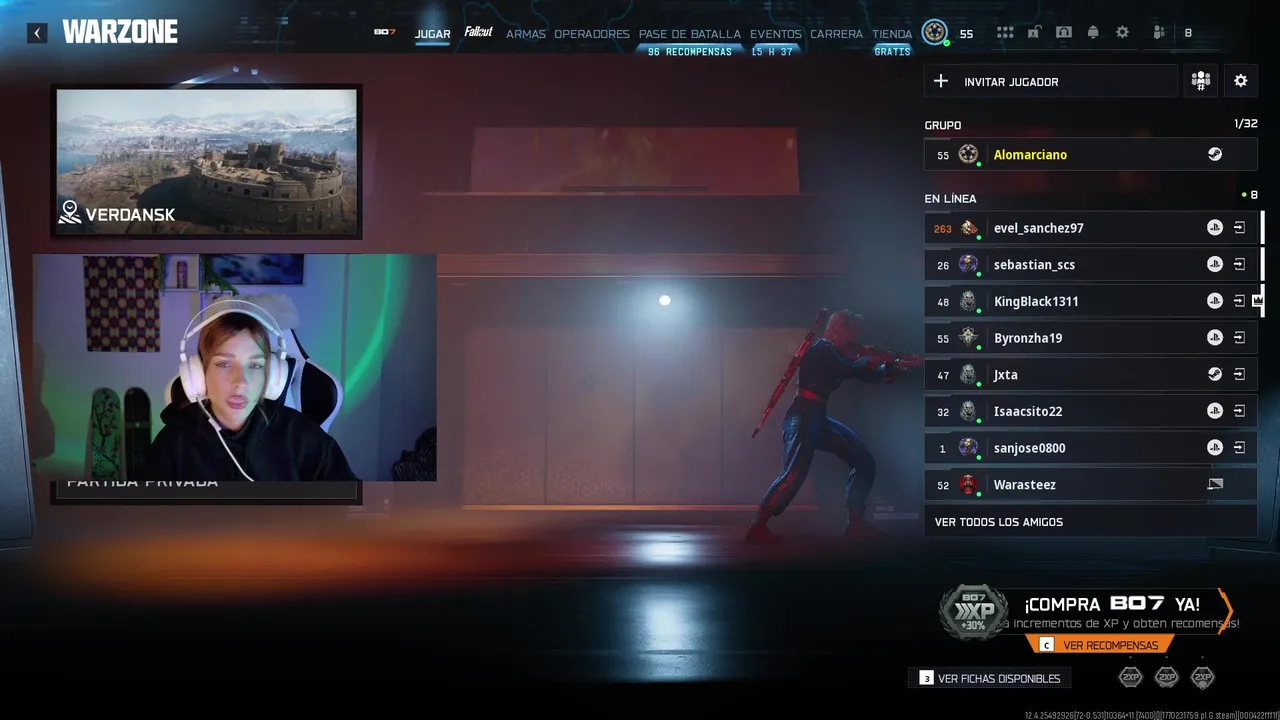Image resolution: width=1280 pixels, height=720 pixels.
Task: Select friend sebastian_scs
Action: click(x=1091, y=265)
